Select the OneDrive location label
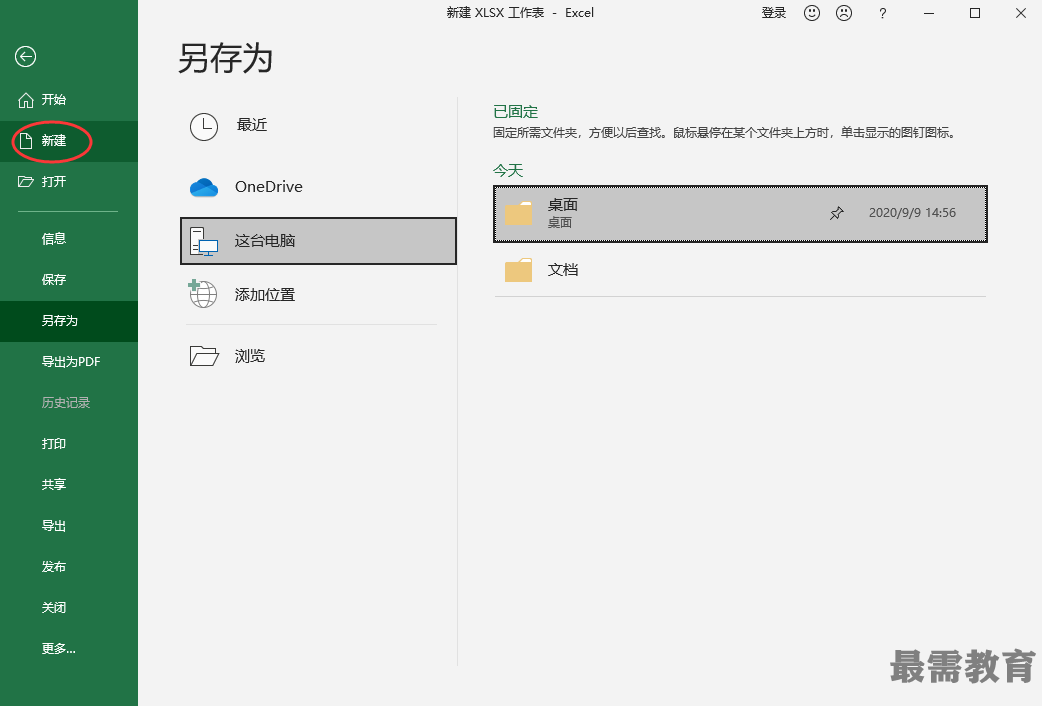Screen dimensions: 1042x706 [x=268, y=187]
